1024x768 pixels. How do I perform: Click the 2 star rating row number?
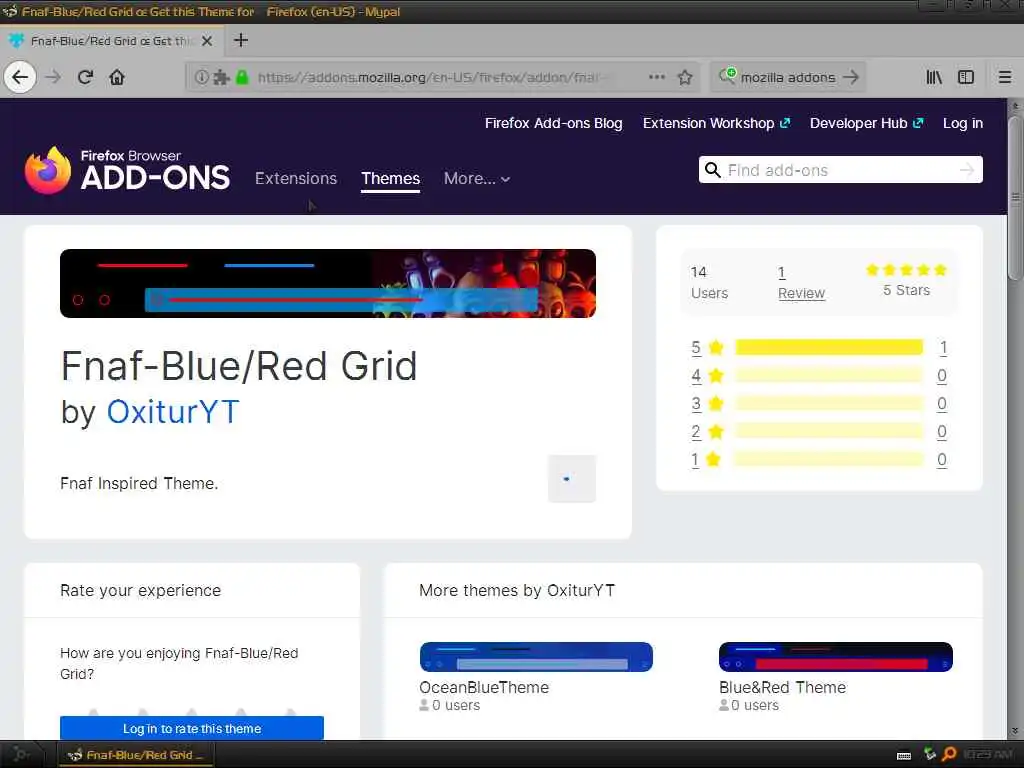(x=696, y=432)
